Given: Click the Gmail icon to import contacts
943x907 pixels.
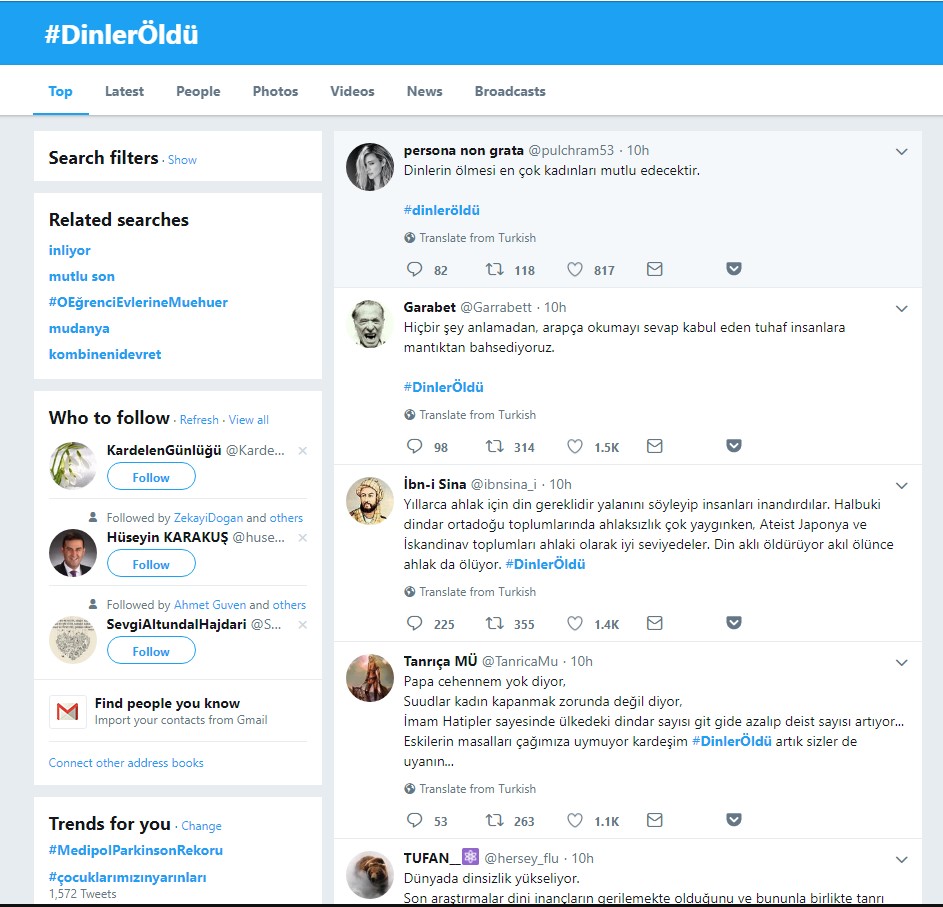Looking at the screenshot, I should coord(67,712).
